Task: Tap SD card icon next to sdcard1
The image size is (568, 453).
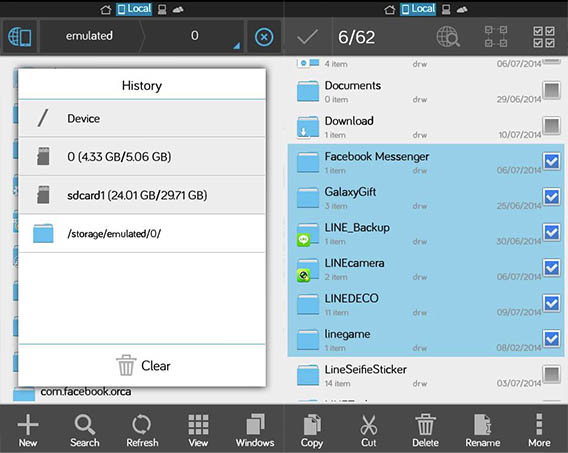Action: [x=43, y=195]
